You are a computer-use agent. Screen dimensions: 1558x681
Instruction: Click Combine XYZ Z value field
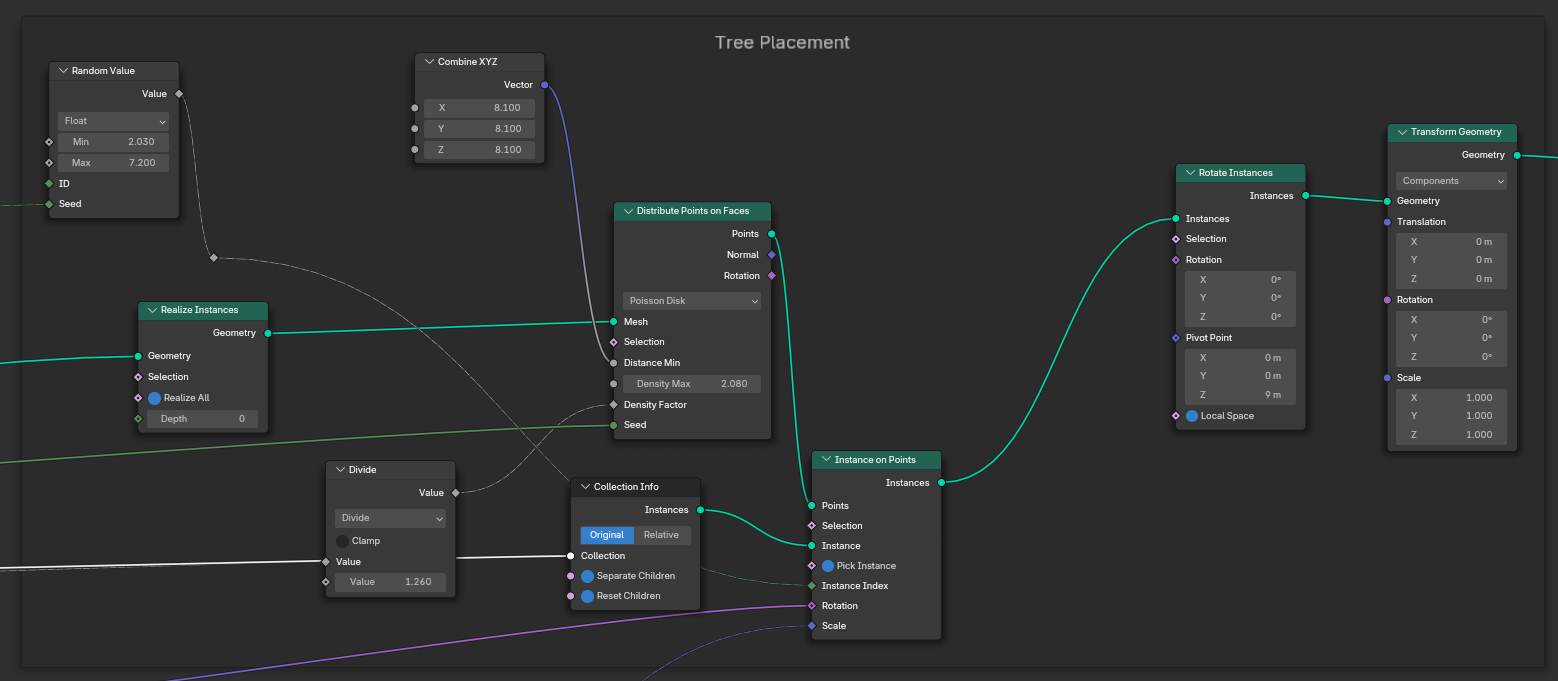[479, 150]
